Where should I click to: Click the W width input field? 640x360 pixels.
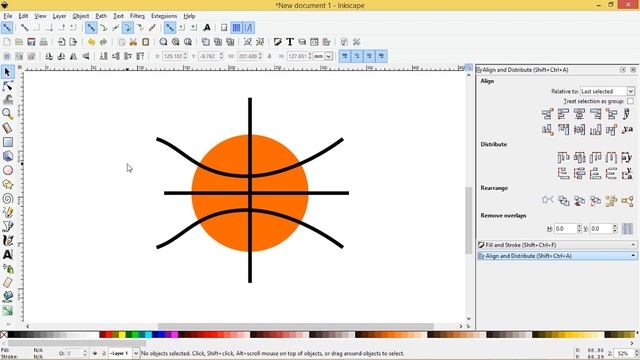click(x=247, y=56)
